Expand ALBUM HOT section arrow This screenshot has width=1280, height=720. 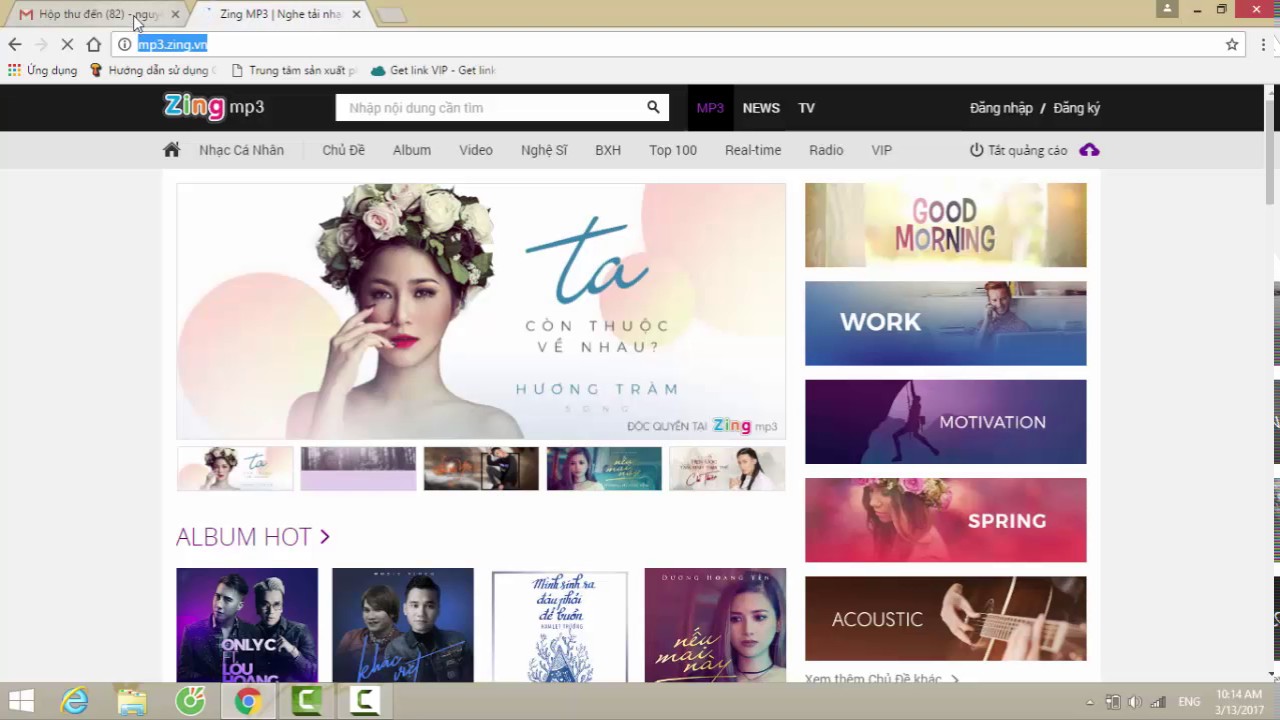tap(325, 537)
